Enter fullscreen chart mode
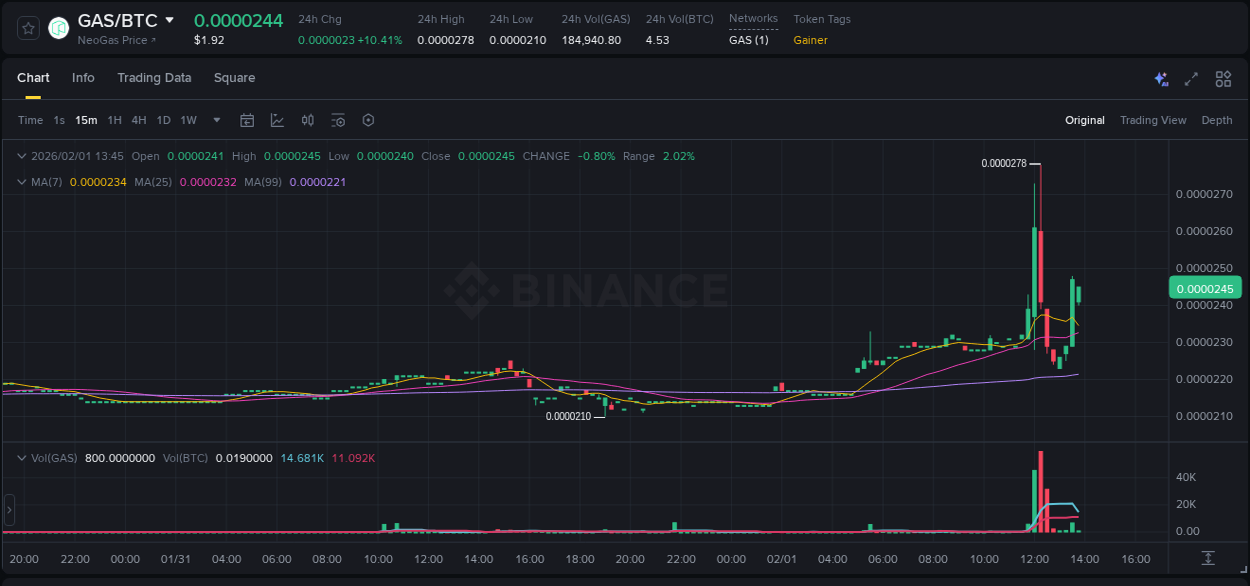This screenshot has height=586, width=1250. pos(1191,78)
